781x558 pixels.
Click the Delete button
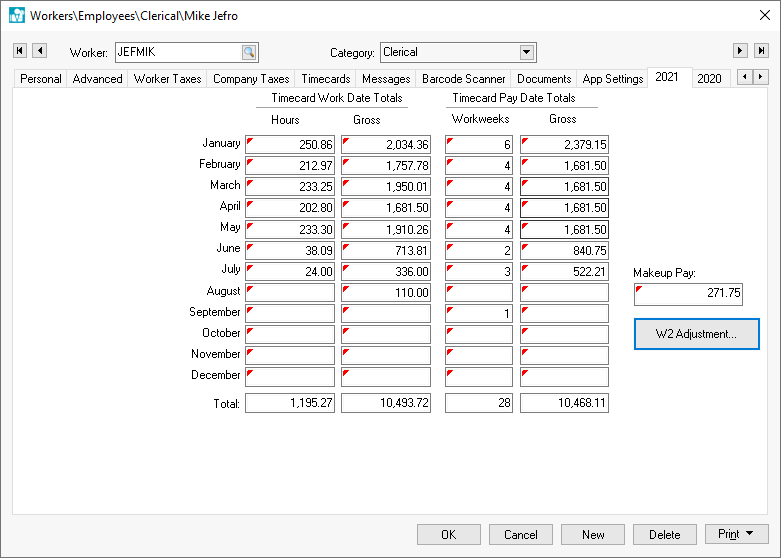coord(665,534)
